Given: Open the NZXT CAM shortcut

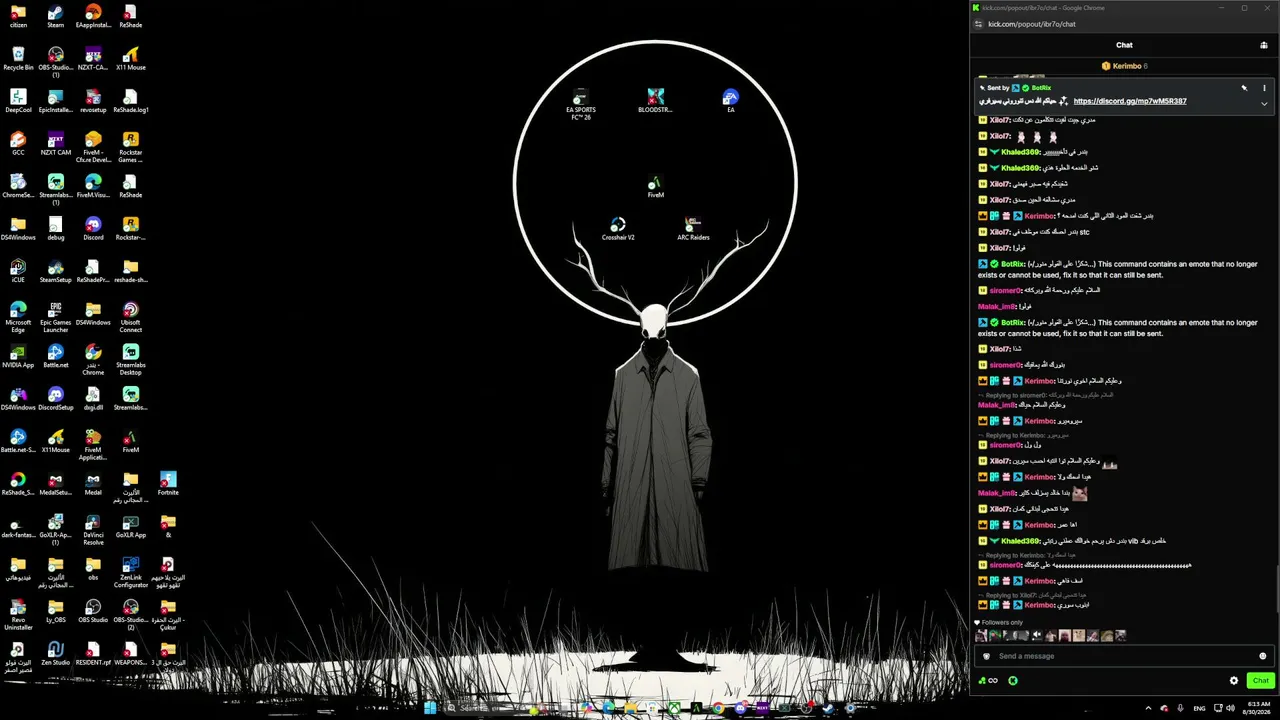Looking at the screenshot, I should [56, 144].
